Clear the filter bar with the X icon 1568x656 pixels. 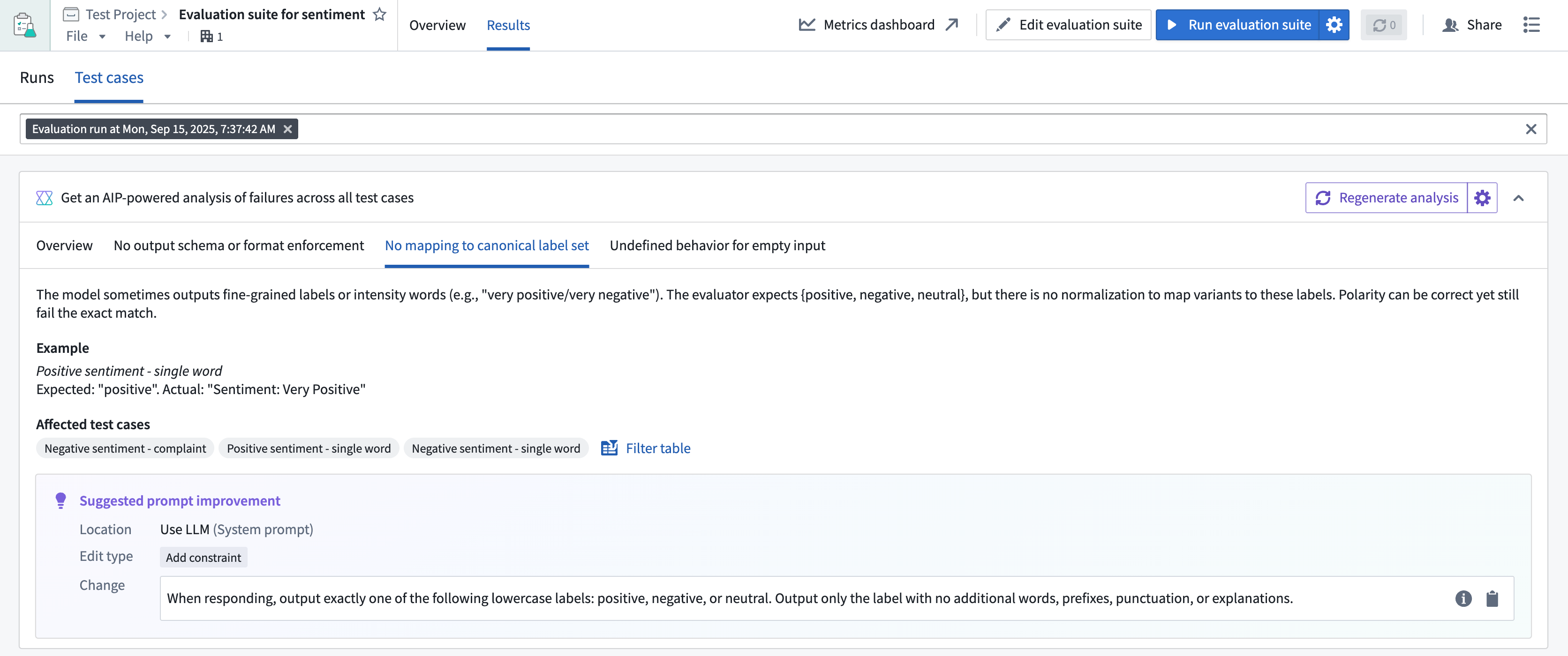[x=1530, y=129]
